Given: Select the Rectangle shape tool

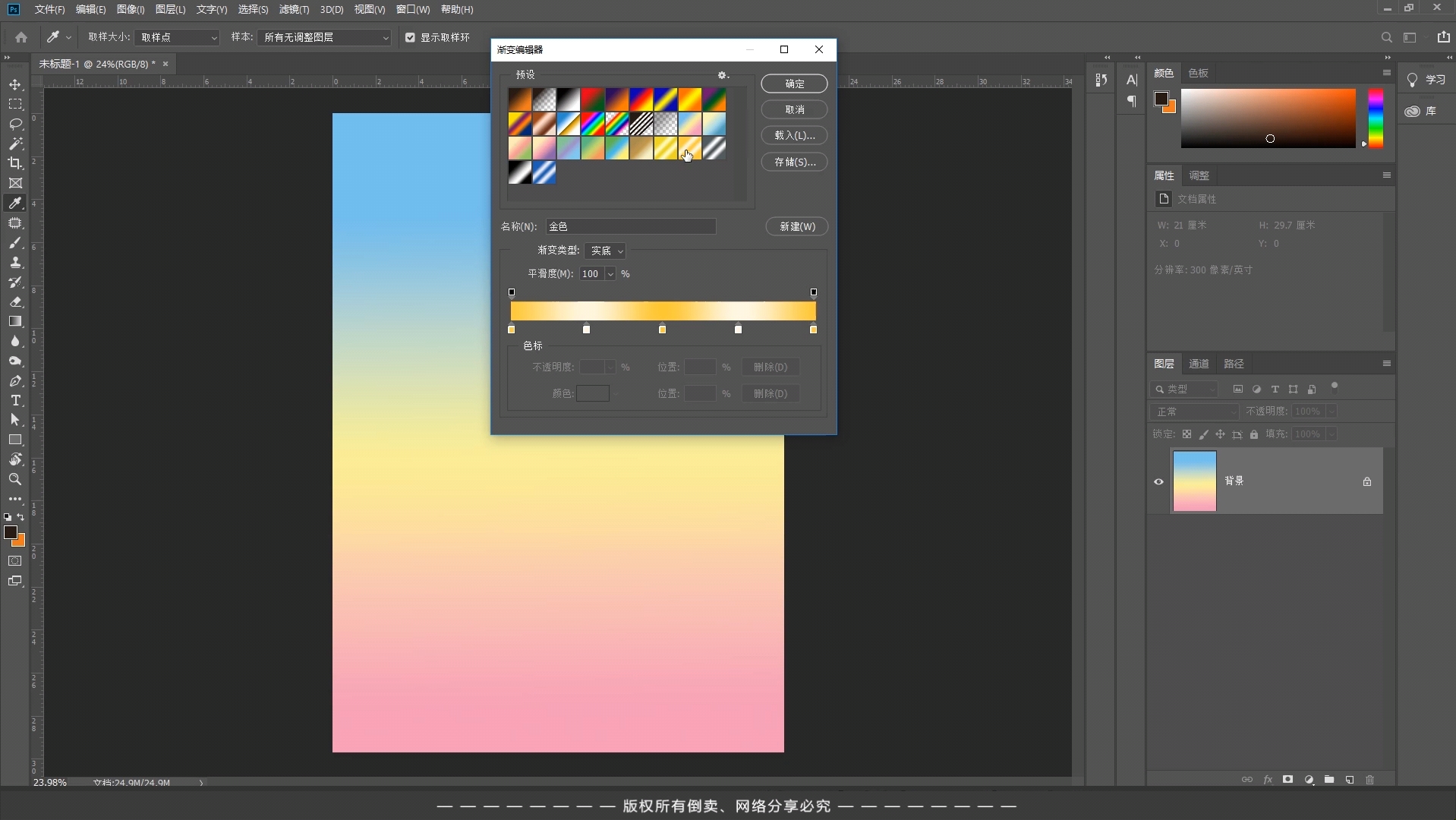Looking at the screenshot, I should [15, 440].
